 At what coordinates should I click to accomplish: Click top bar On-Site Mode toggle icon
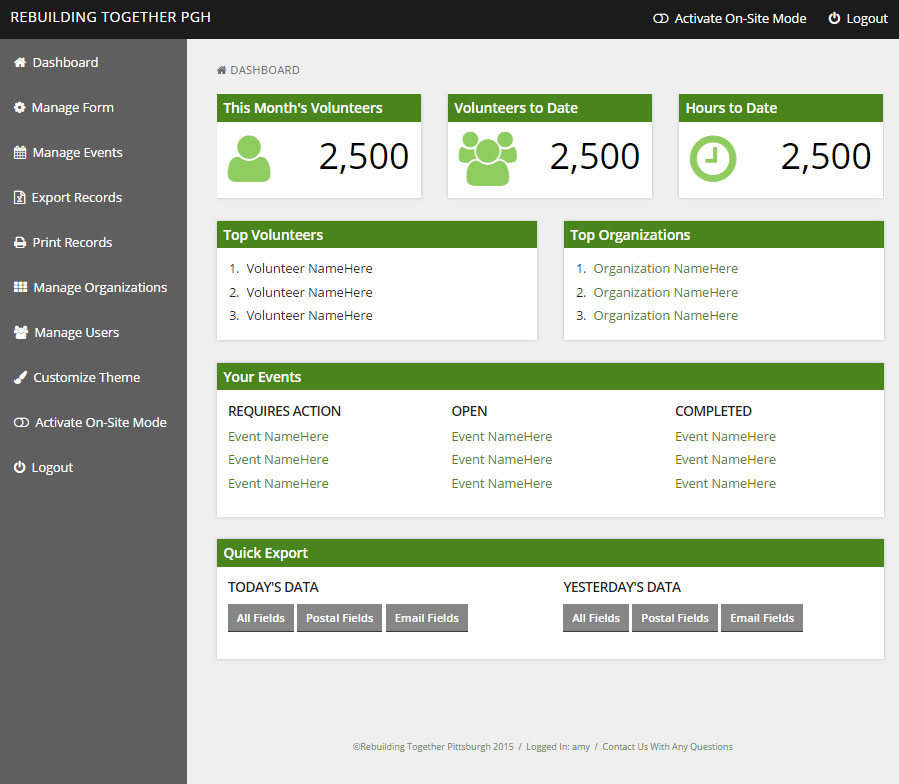660,18
